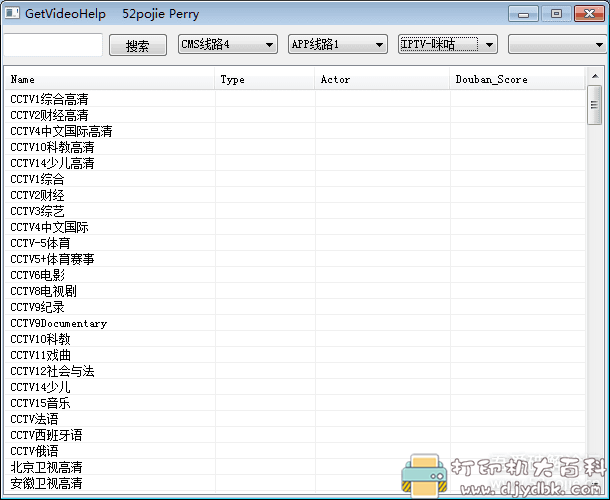This screenshot has height=500, width=610.
Task: Sort by the Name column header
Action: (110, 79)
